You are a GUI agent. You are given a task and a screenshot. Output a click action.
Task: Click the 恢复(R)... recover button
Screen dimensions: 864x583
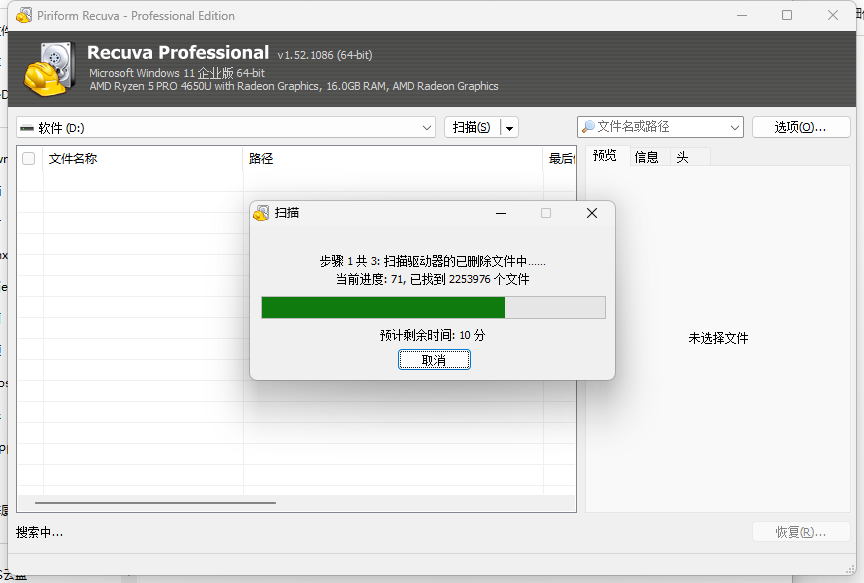pos(801,532)
